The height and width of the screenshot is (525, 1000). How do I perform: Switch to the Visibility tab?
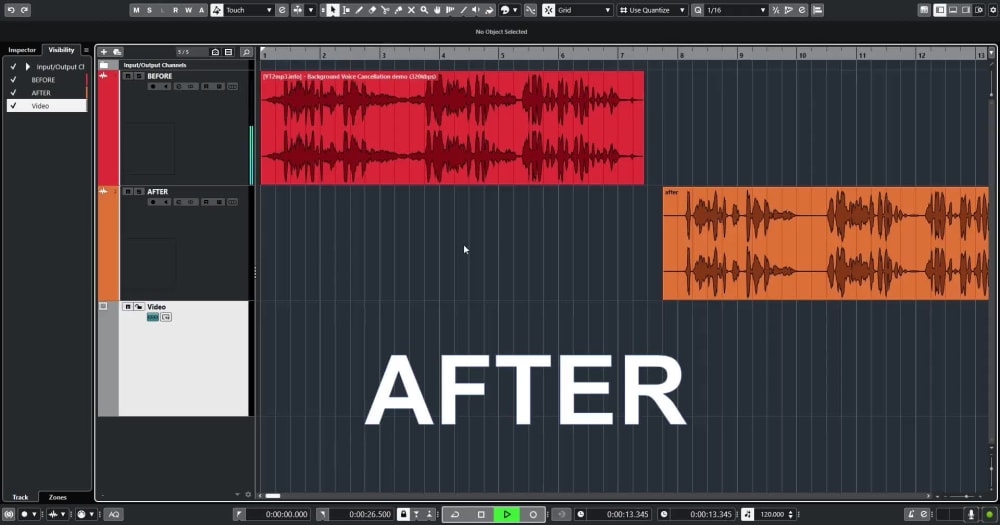tap(61, 50)
